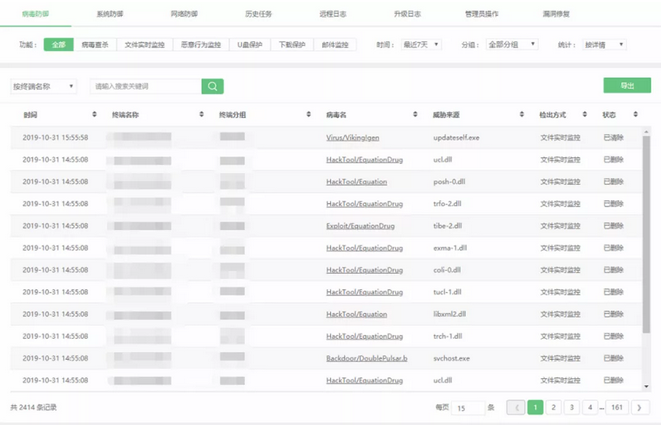Select the 全部 filter option

[x=58, y=45]
